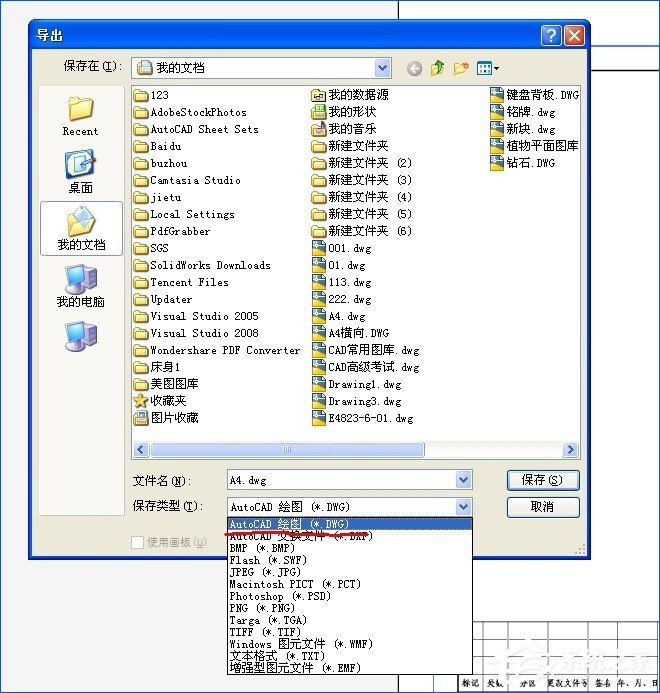Image resolution: width=660 pixels, height=693 pixels.
Task: Click the horizontal scrollbar thumb
Action: tap(287, 449)
